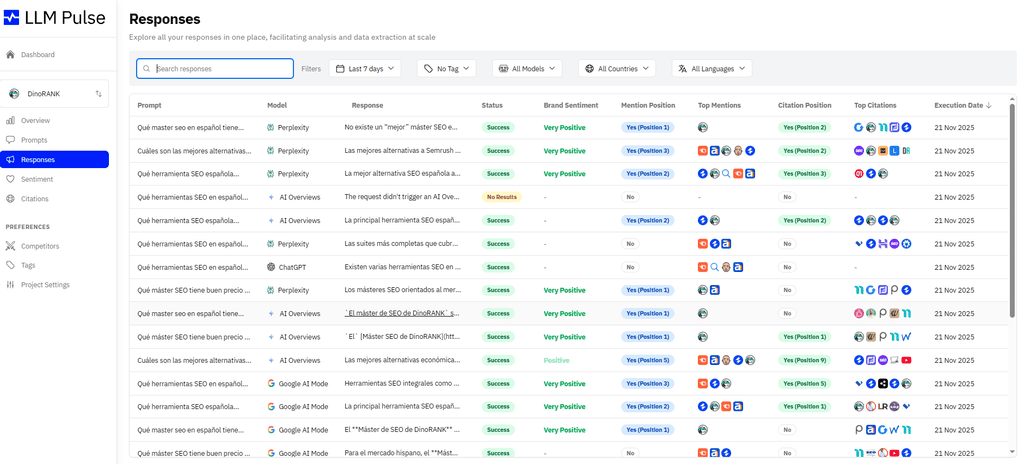Click the Tags icon in Preferences

click(x=11, y=265)
